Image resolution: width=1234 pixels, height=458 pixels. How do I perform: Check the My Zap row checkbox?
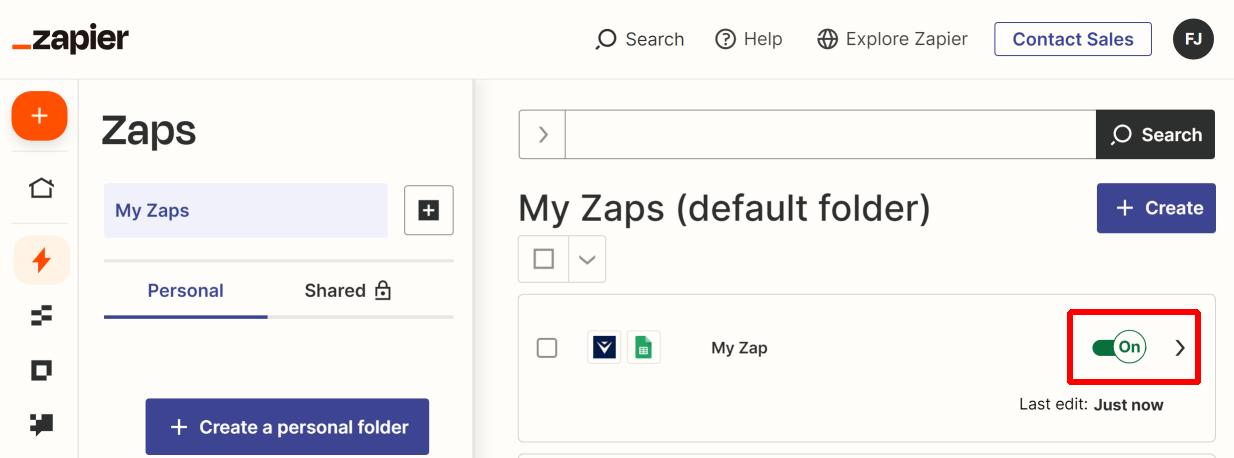tap(547, 348)
